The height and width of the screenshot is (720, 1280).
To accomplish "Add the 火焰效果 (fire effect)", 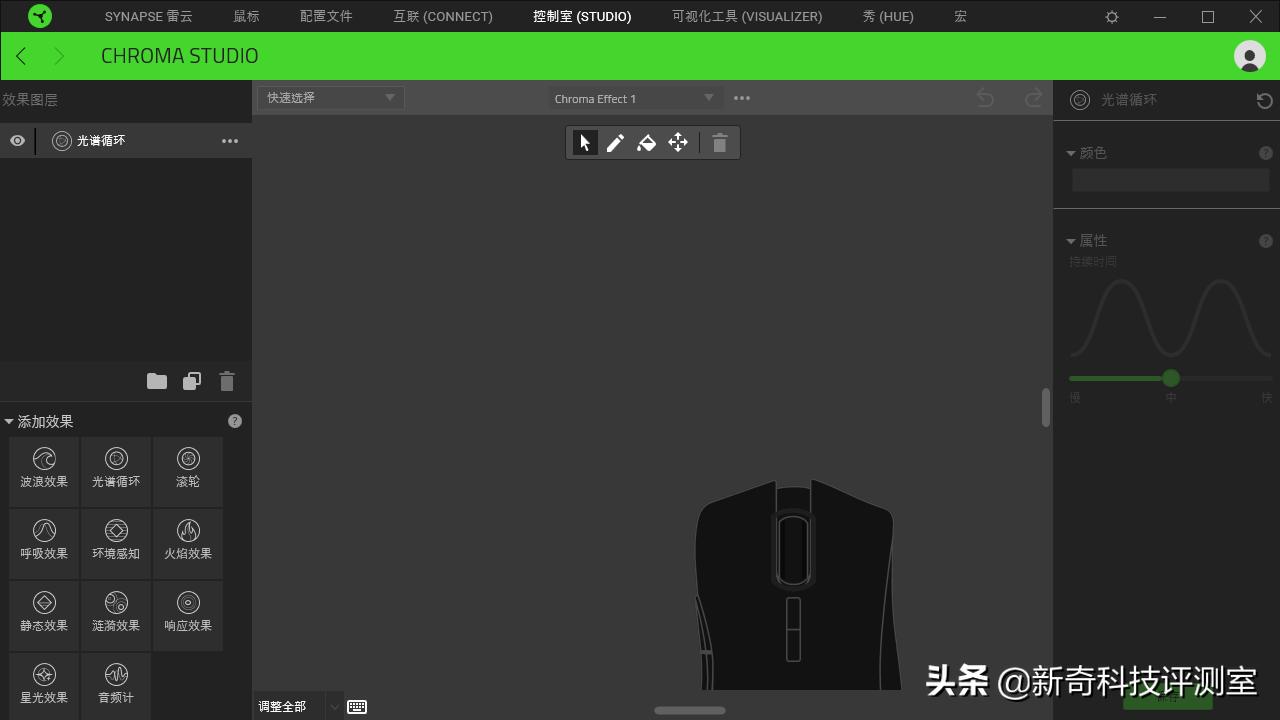I will (188, 543).
